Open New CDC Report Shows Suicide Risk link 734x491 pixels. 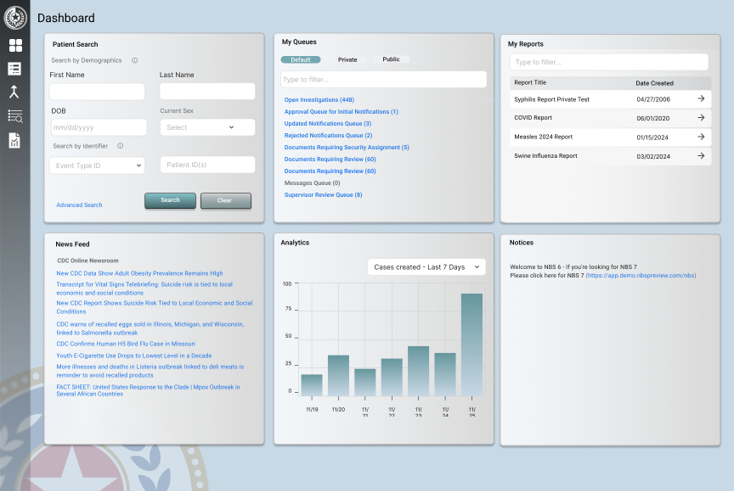(x=154, y=307)
